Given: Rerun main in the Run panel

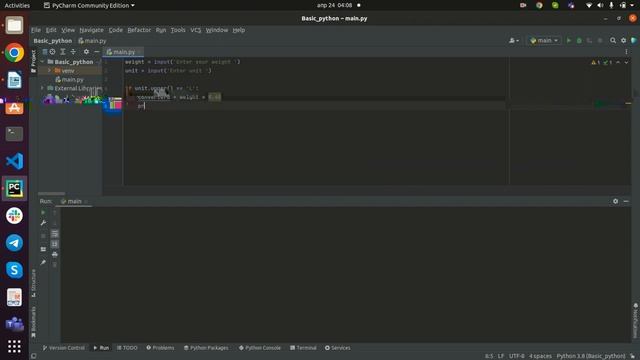Looking at the screenshot, I should (x=43, y=213).
